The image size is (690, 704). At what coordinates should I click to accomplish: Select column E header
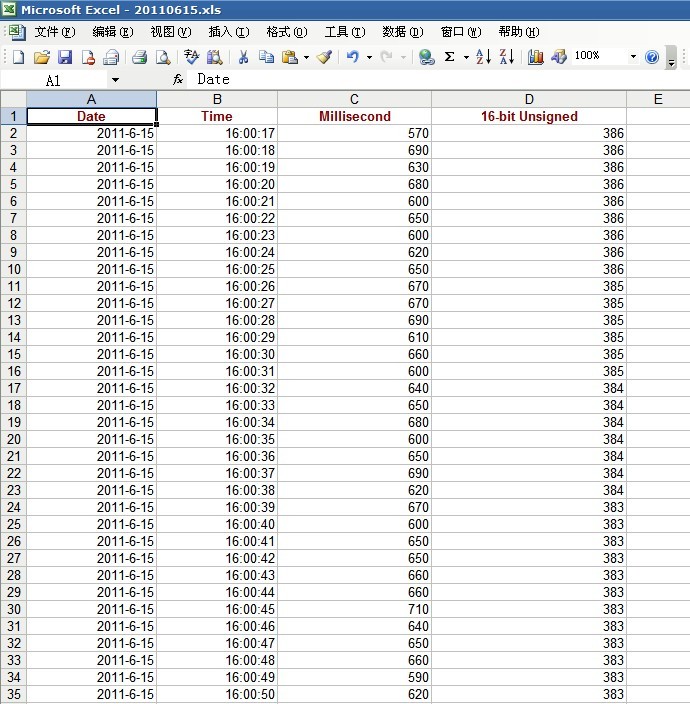(x=658, y=99)
